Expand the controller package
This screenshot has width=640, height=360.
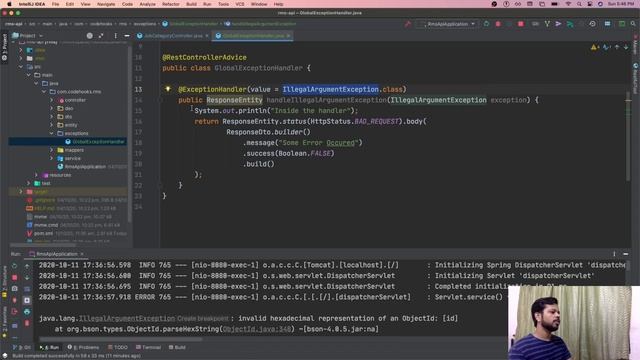click(52, 100)
